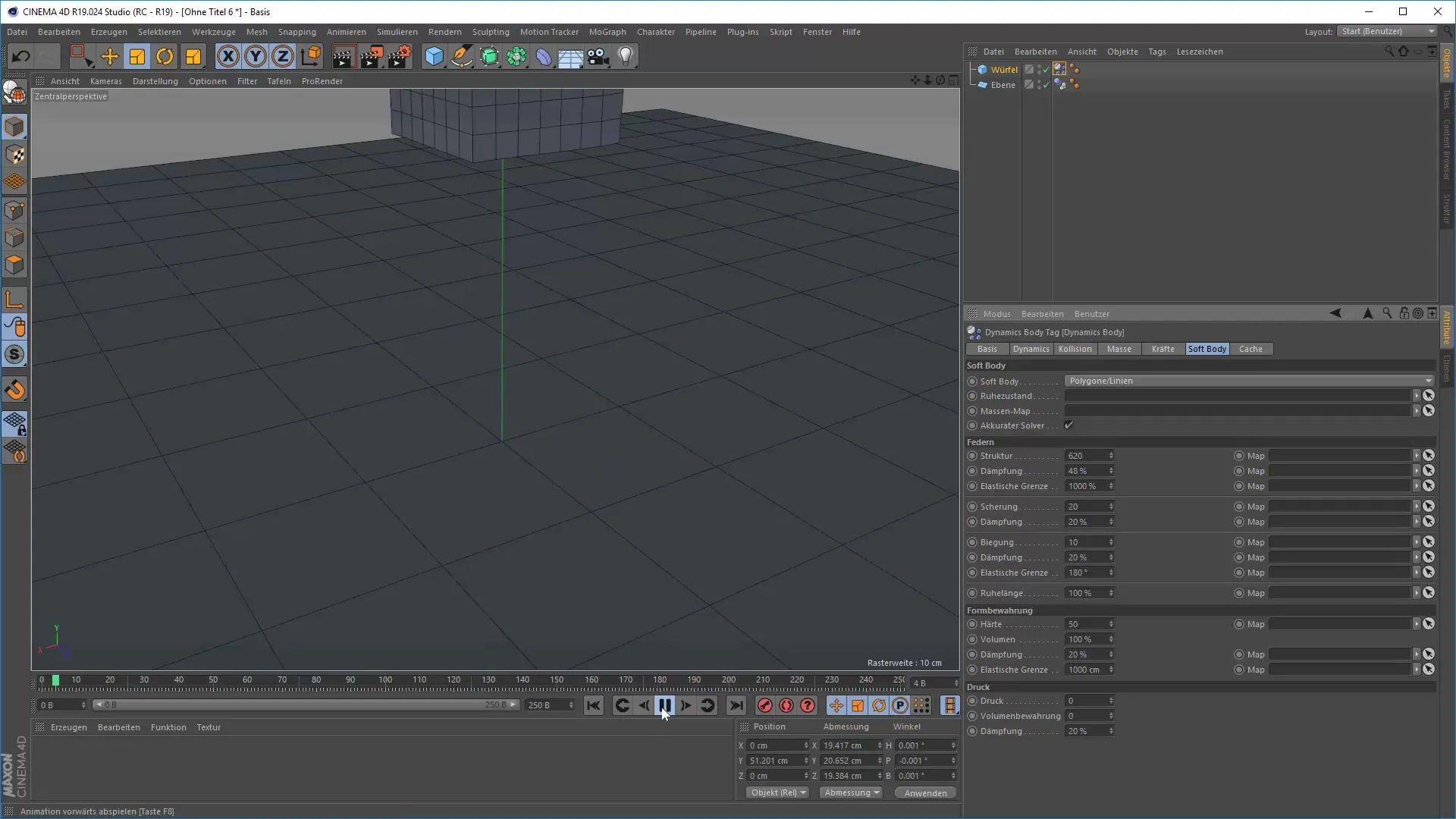This screenshot has height=819, width=1456.
Task: Open viewport Kameras menu
Action: tap(105, 81)
